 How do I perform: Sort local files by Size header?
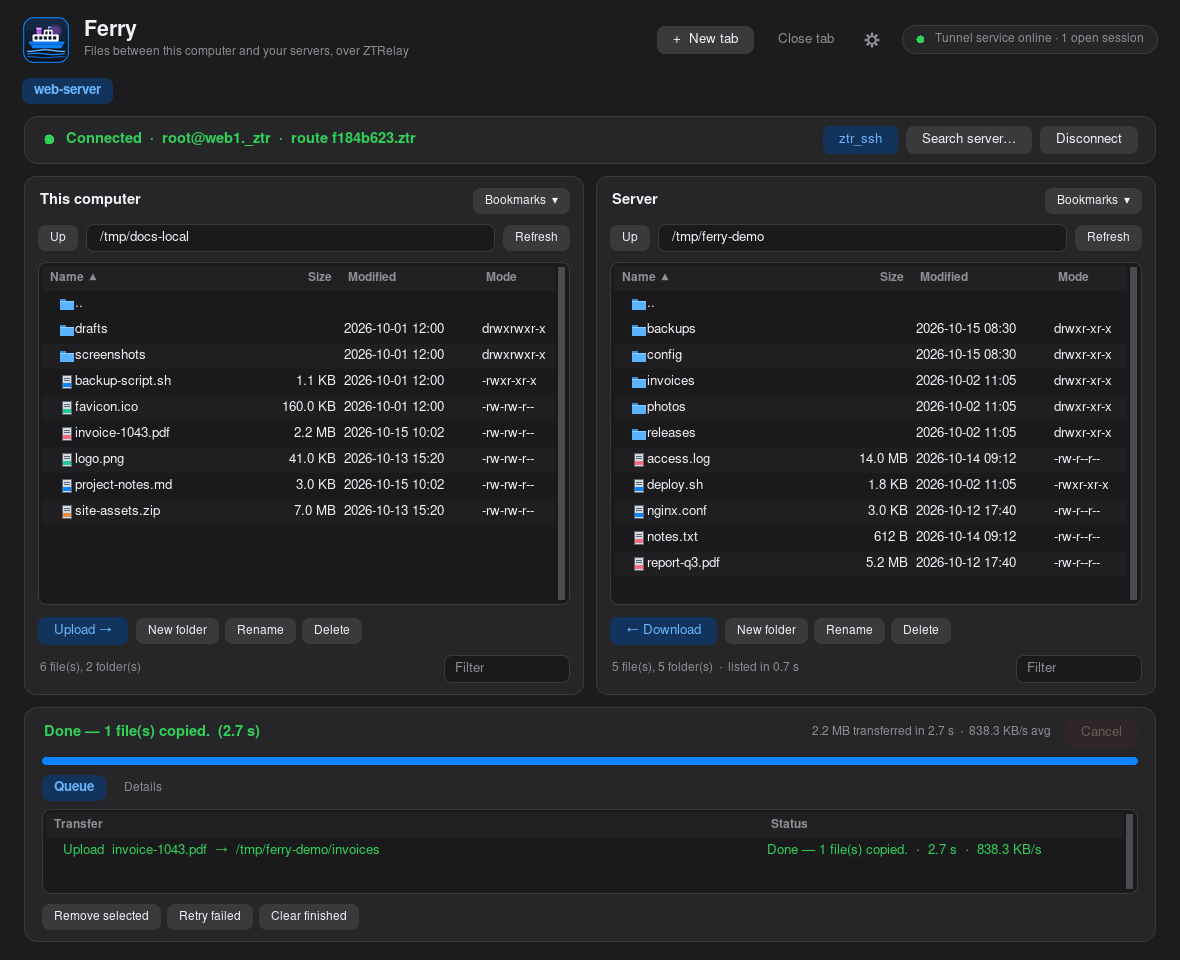tap(319, 277)
